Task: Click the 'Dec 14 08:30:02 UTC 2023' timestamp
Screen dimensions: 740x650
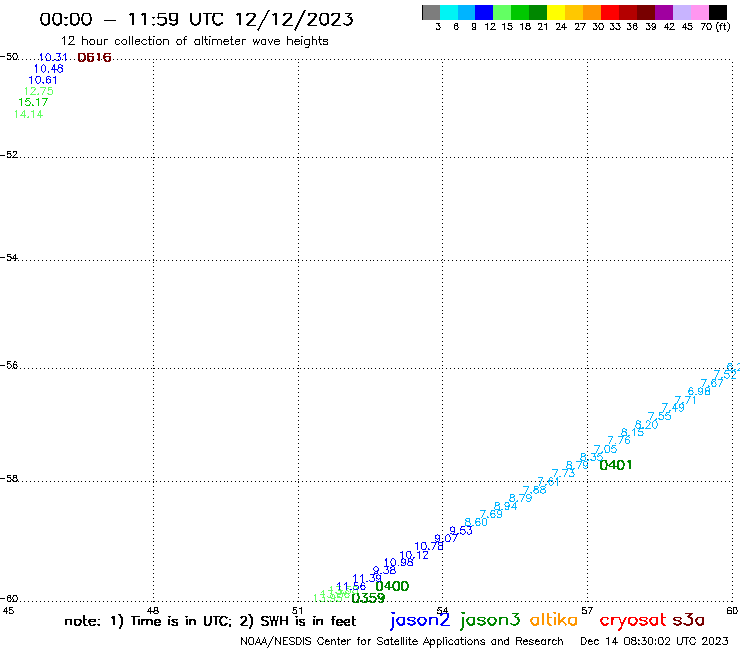Action: [654, 641]
